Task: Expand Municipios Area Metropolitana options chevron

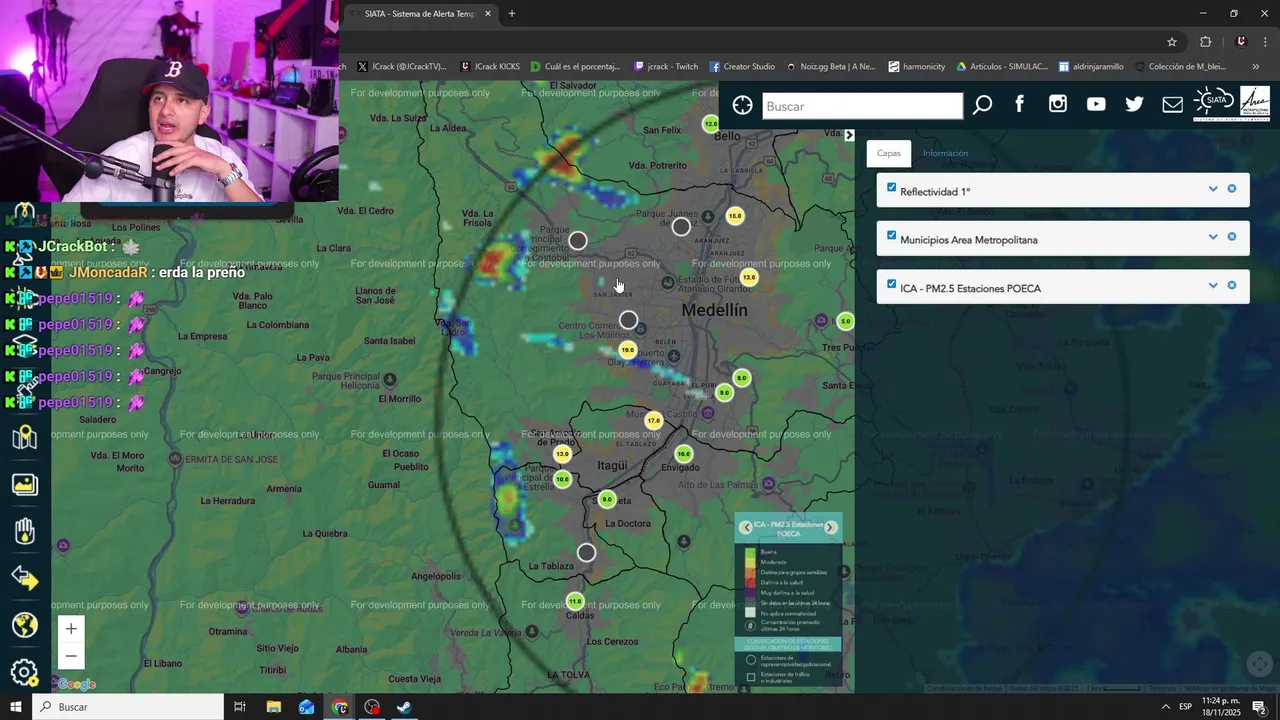Action: (1213, 237)
